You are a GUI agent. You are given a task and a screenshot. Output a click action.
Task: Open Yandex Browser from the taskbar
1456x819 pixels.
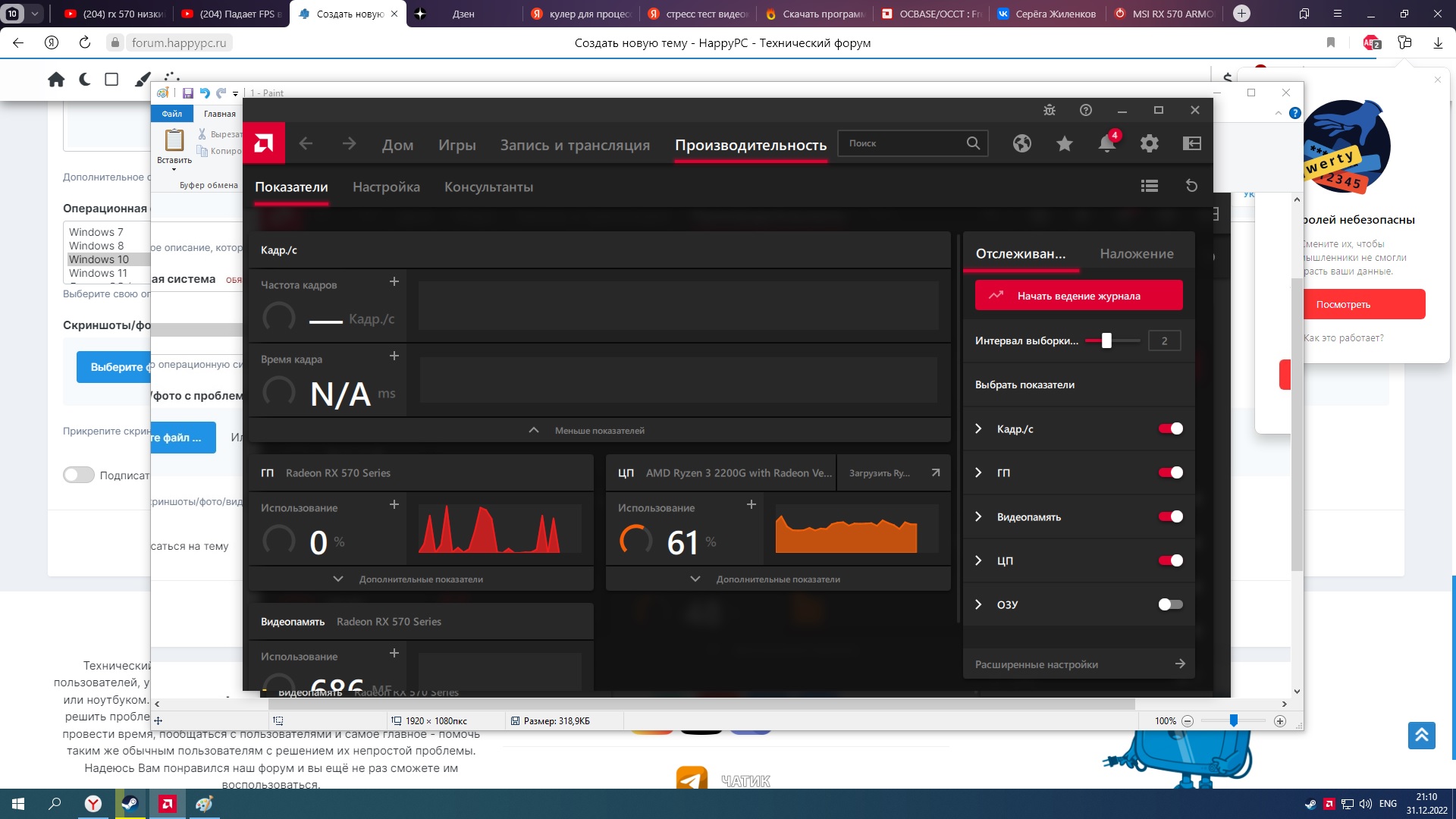[93, 804]
